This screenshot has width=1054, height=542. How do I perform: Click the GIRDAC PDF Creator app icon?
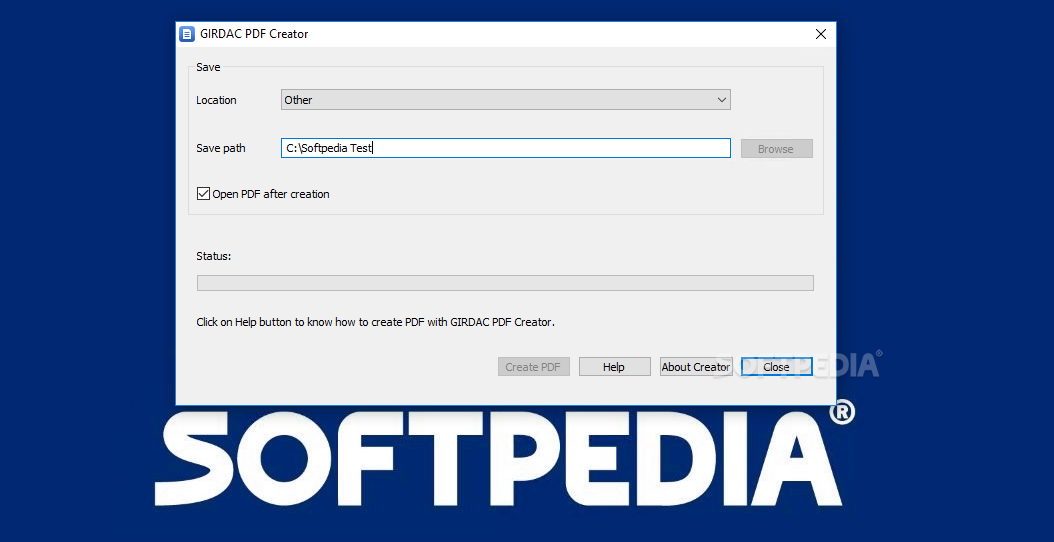pos(187,34)
